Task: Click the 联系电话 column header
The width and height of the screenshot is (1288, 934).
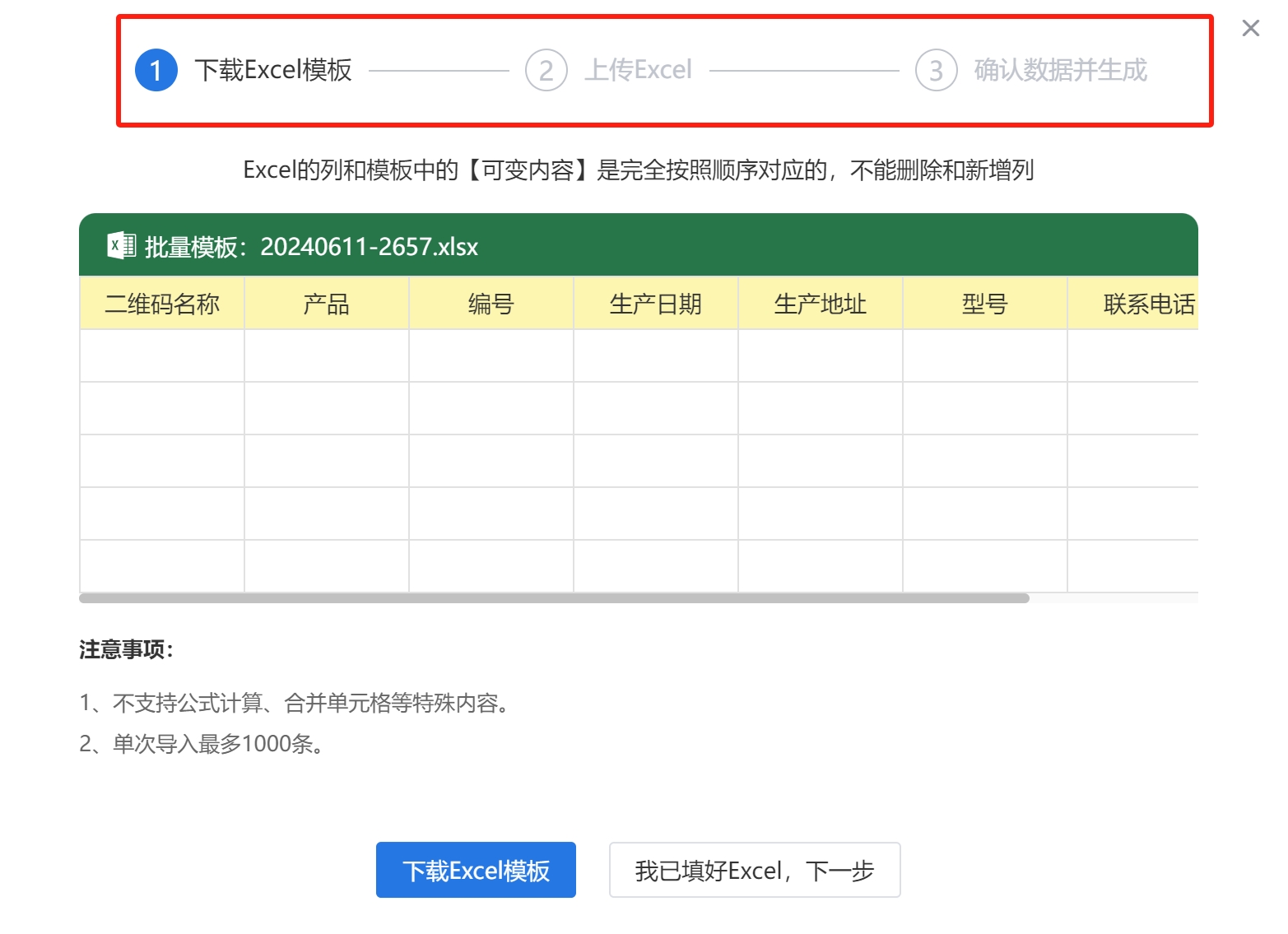Action: (1147, 304)
